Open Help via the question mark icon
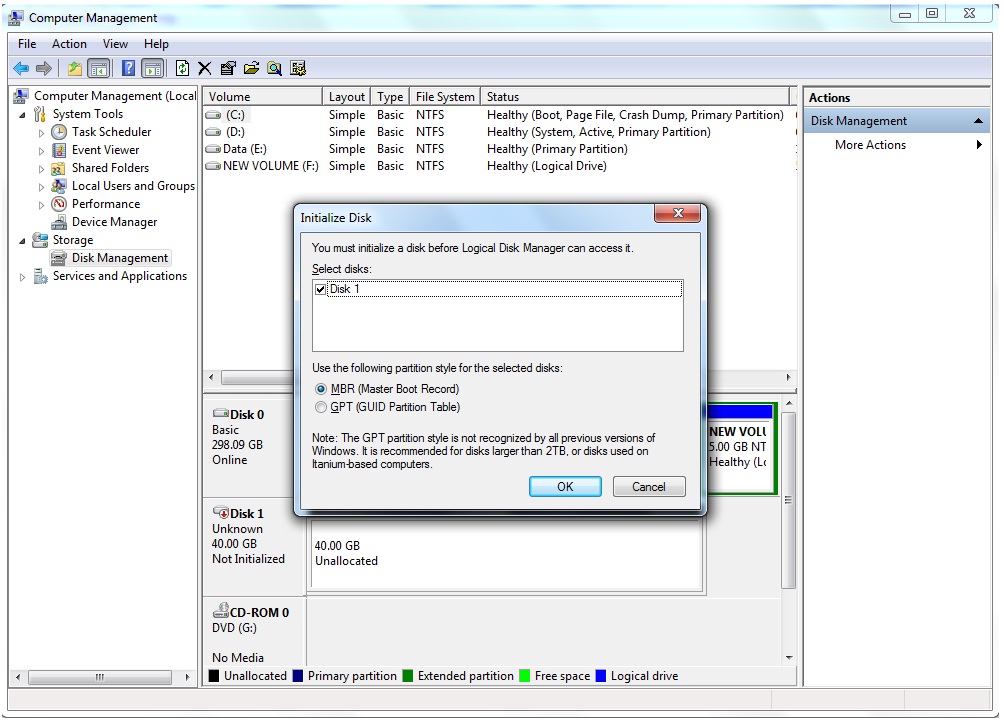This screenshot has width=1004, height=720. tap(129, 68)
